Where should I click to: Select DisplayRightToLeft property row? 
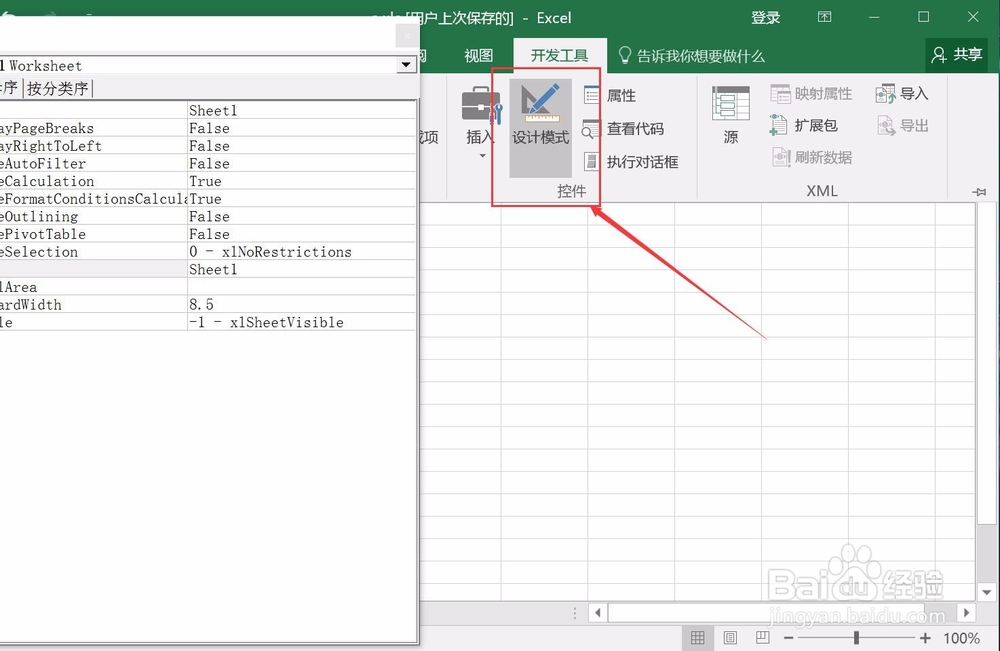(x=207, y=146)
